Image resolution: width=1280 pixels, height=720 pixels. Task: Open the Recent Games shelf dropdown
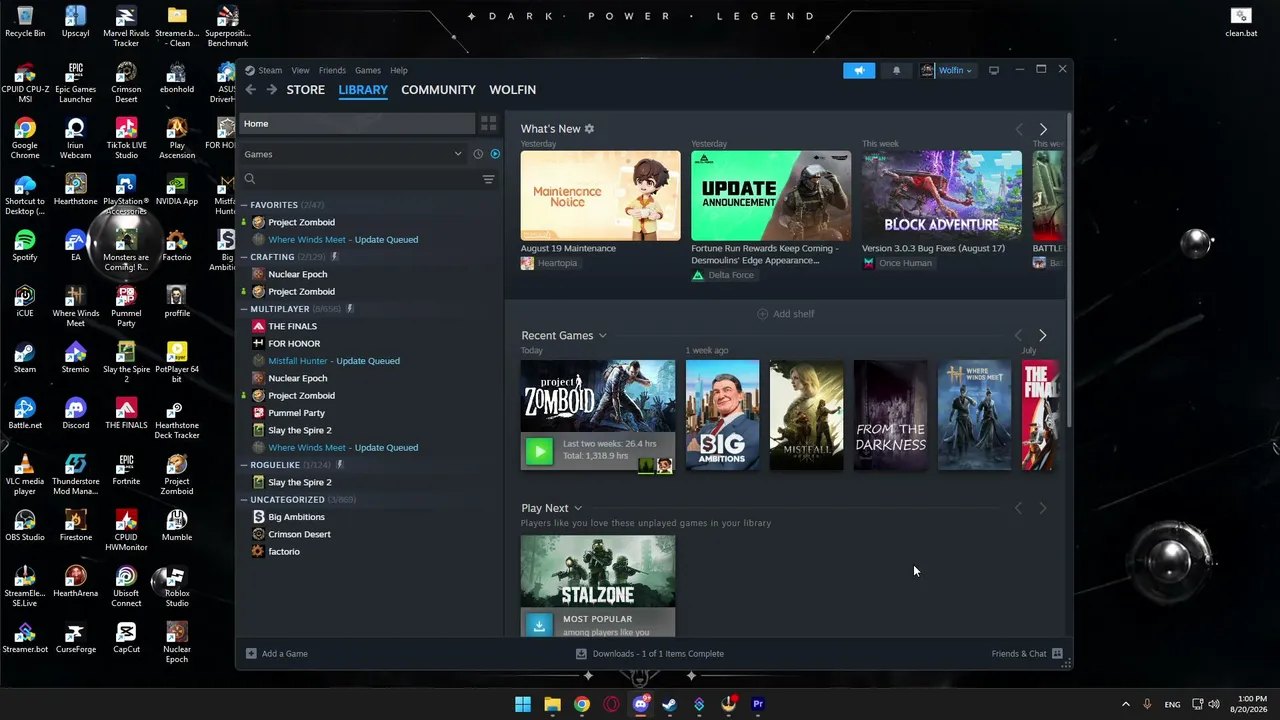pyautogui.click(x=602, y=336)
